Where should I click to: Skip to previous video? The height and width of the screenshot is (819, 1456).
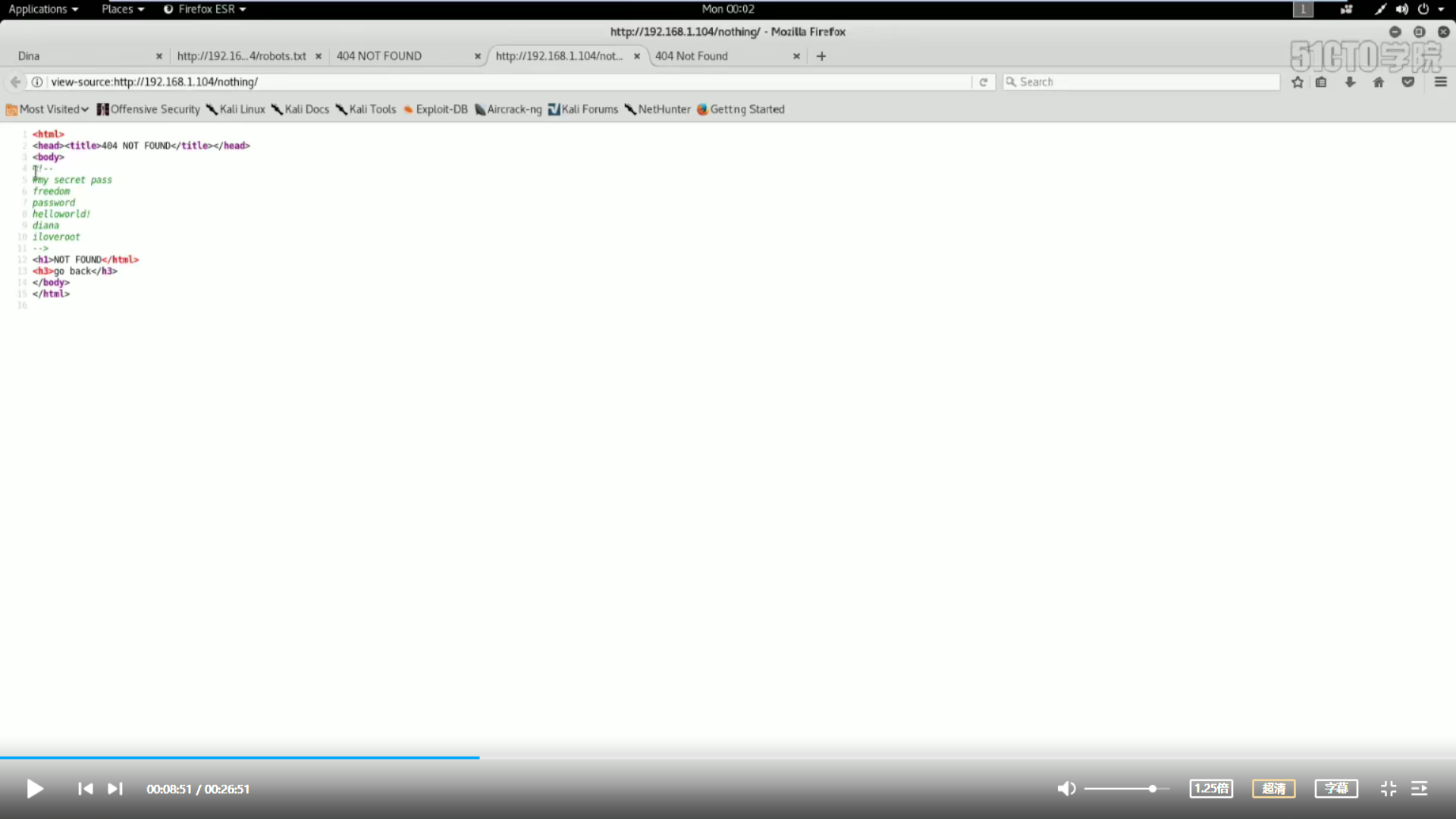click(x=86, y=789)
